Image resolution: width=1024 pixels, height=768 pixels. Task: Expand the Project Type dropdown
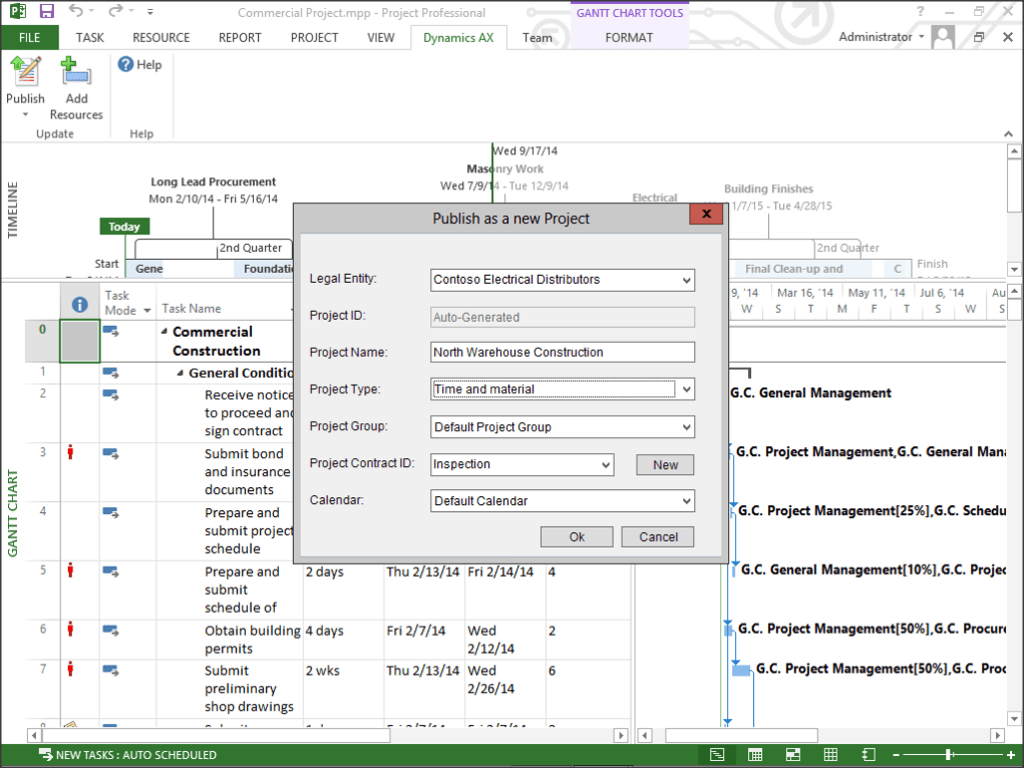[686, 389]
